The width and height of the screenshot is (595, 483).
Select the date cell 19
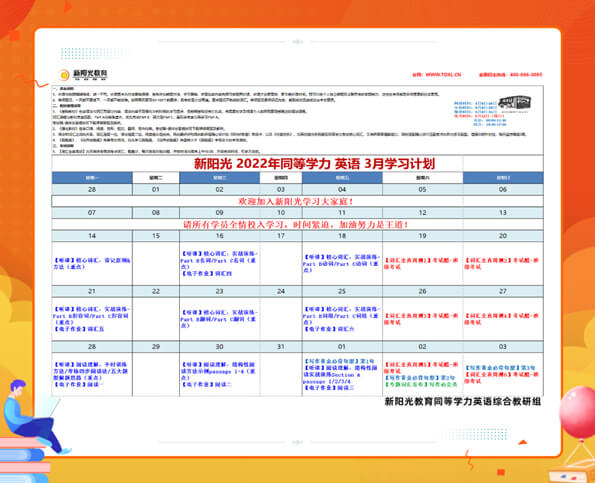tap(422, 236)
